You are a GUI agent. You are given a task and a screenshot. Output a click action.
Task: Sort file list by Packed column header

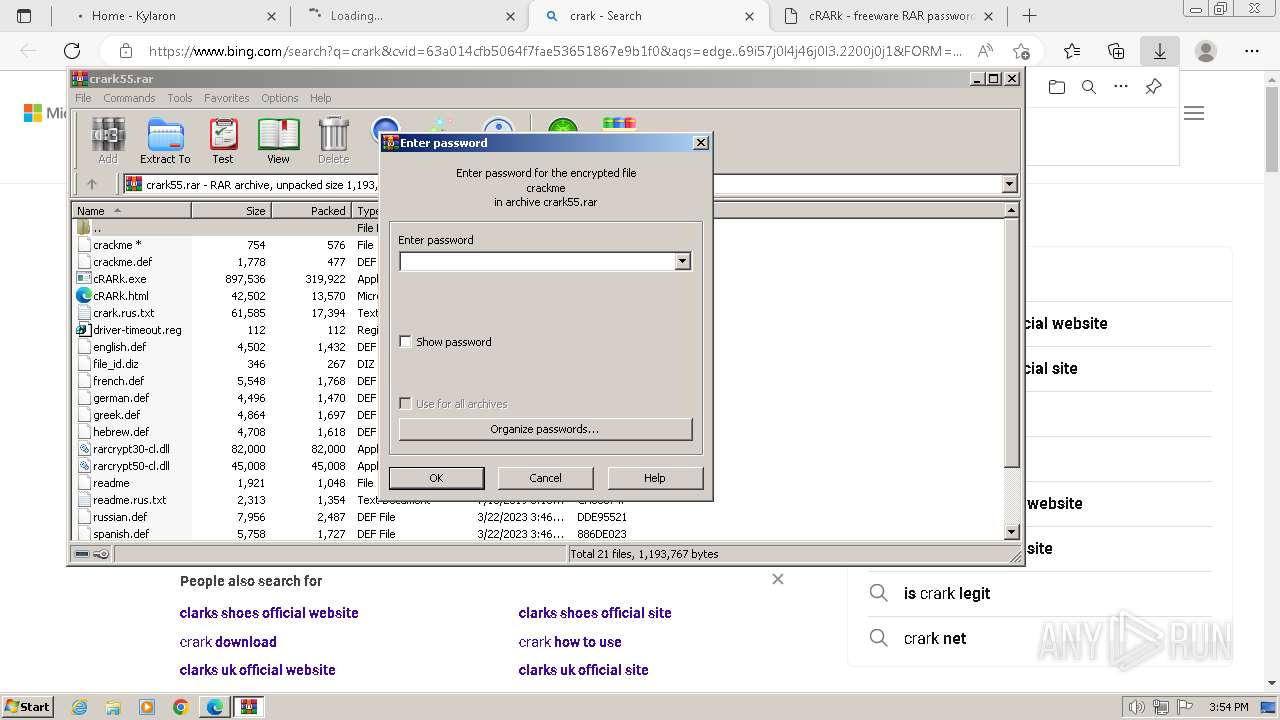click(x=311, y=210)
